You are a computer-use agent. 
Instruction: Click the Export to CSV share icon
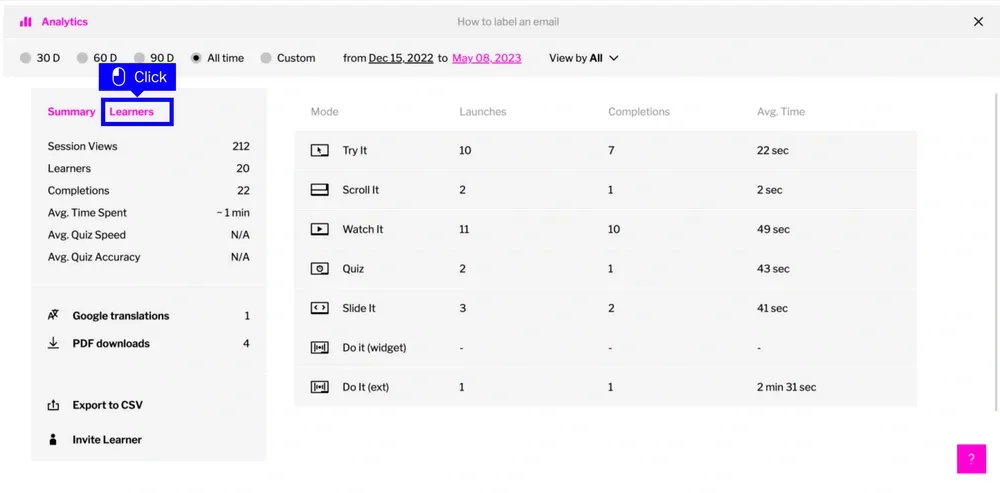coord(53,405)
